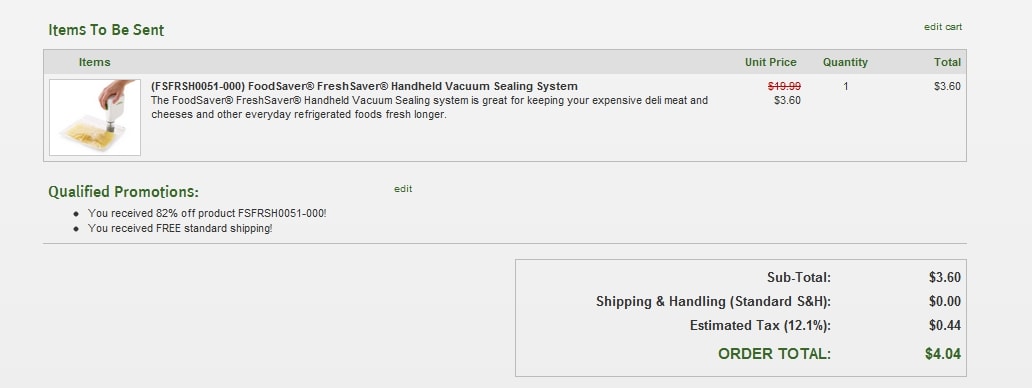
Task: Open the FoodSaver vacuum sealer product thumbnail
Action: pyautogui.click(x=95, y=118)
